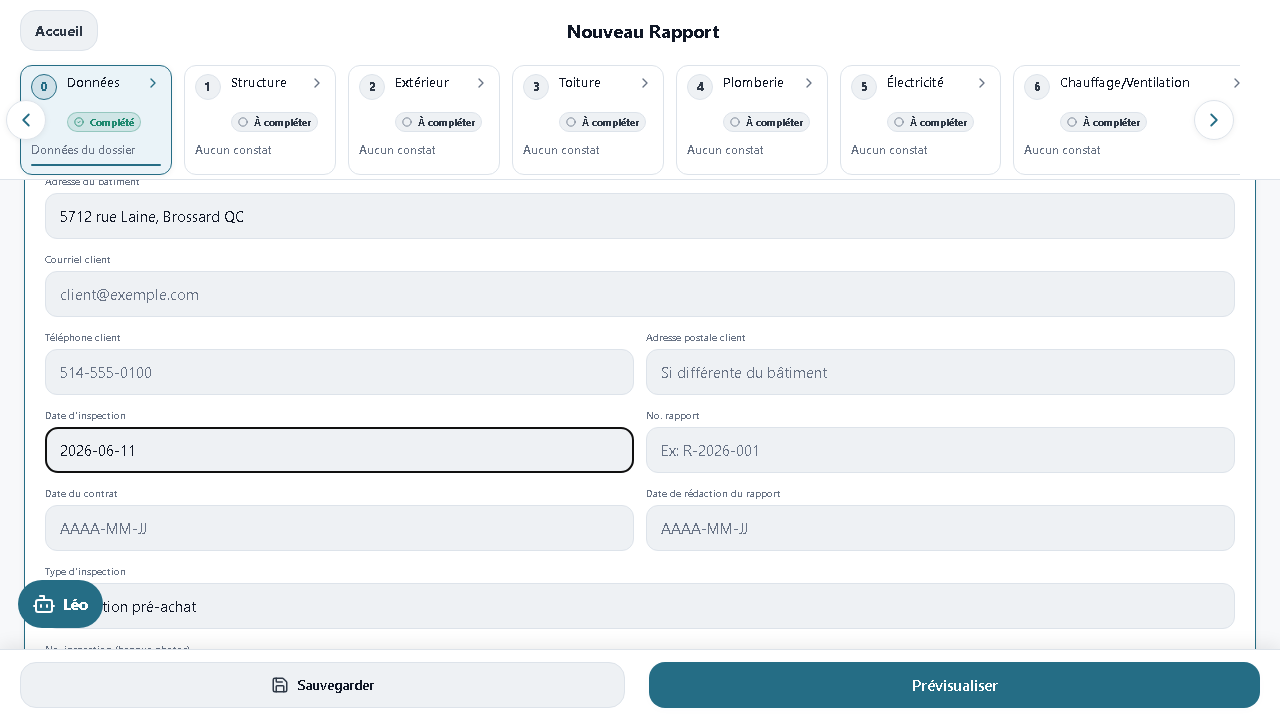Image resolution: width=1280 pixels, height=720 pixels.
Task: Click step number 0 circle icon
Action: [44, 87]
